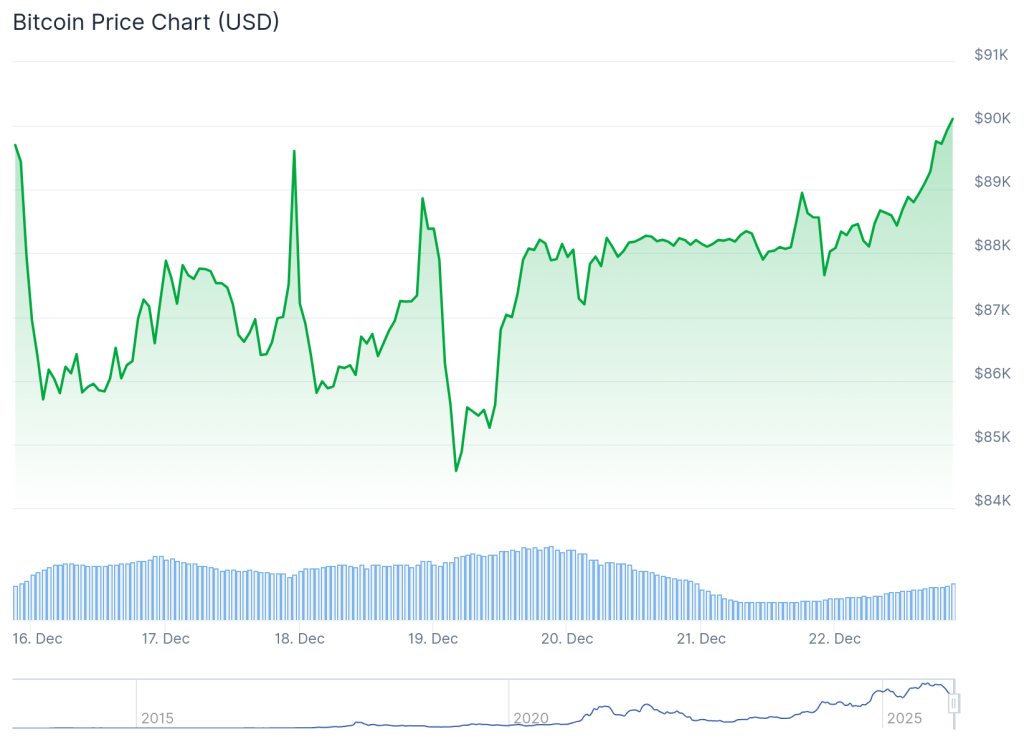Click the lowest price dip on 19 Dec
Viewport: 1024px width, 747px height.
point(456,470)
